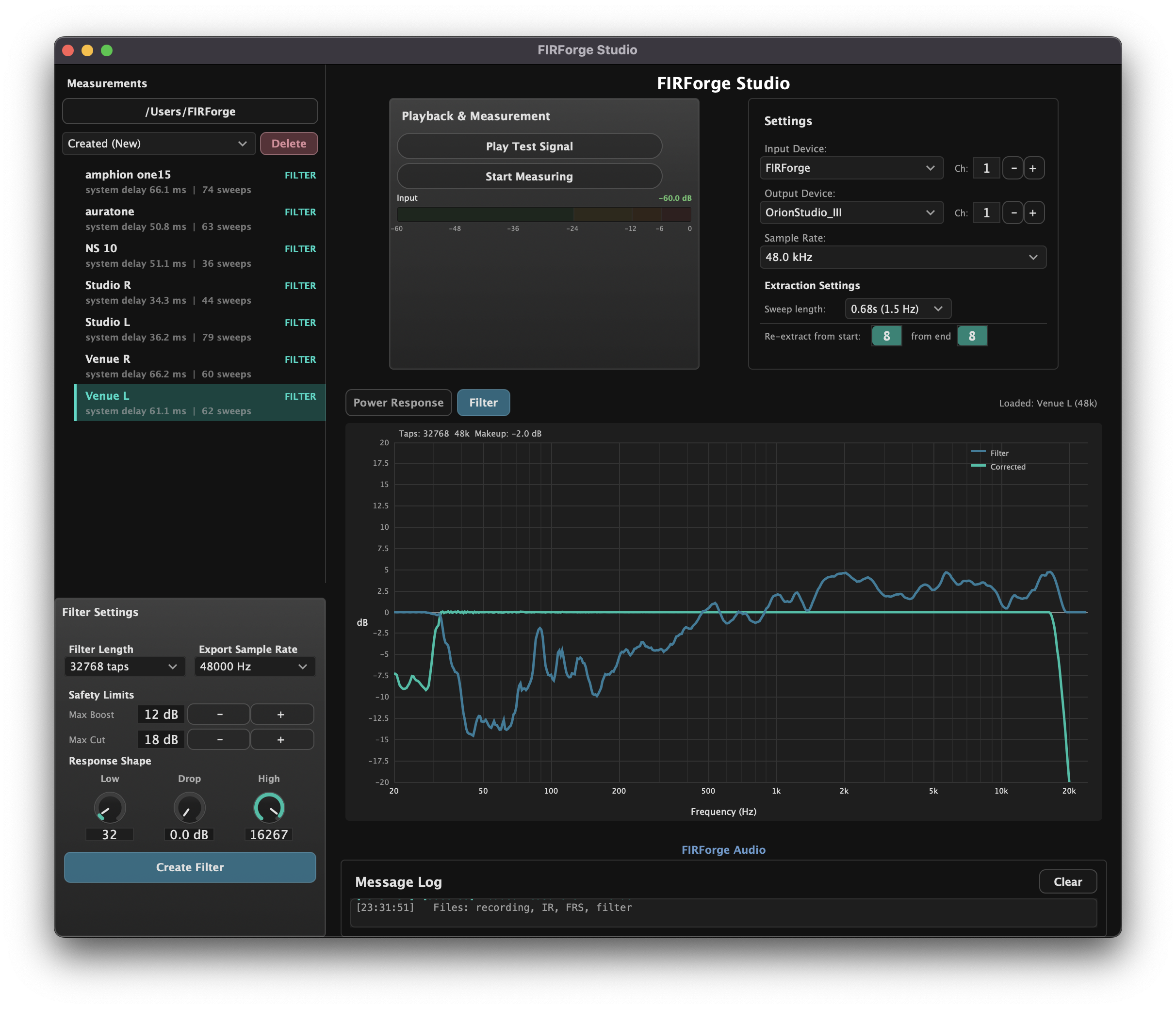1176x1009 pixels.
Task: Open the Input Device dropdown
Action: [851, 168]
